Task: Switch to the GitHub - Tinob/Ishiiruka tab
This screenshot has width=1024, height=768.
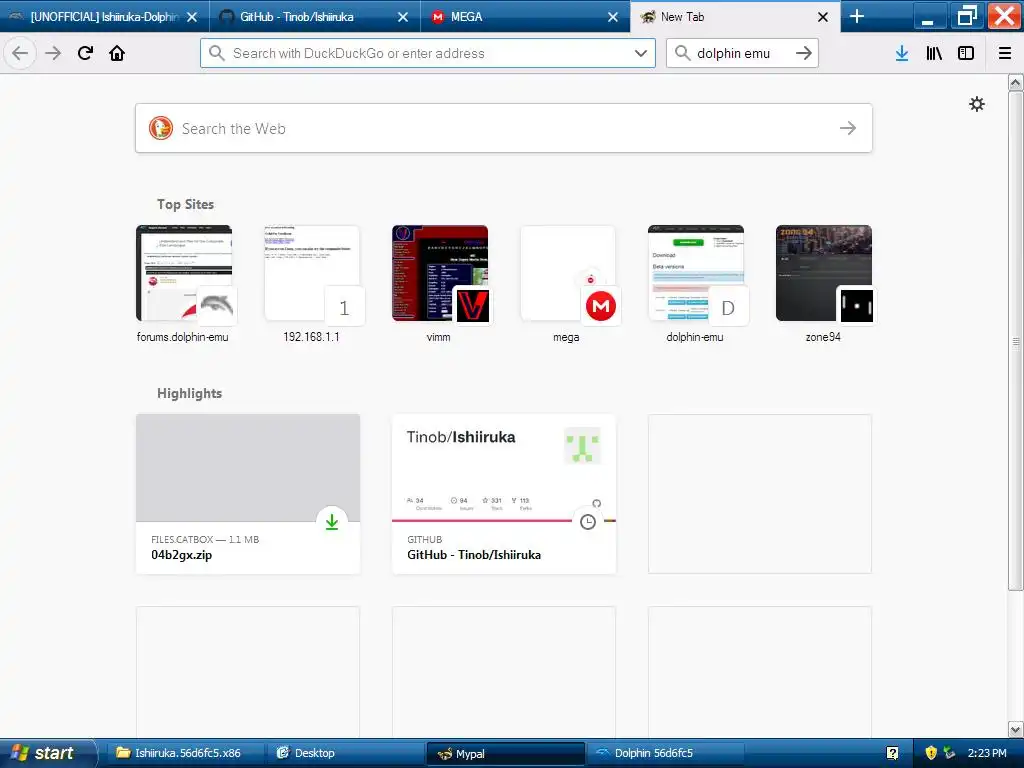Action: (x=315, y=17)
